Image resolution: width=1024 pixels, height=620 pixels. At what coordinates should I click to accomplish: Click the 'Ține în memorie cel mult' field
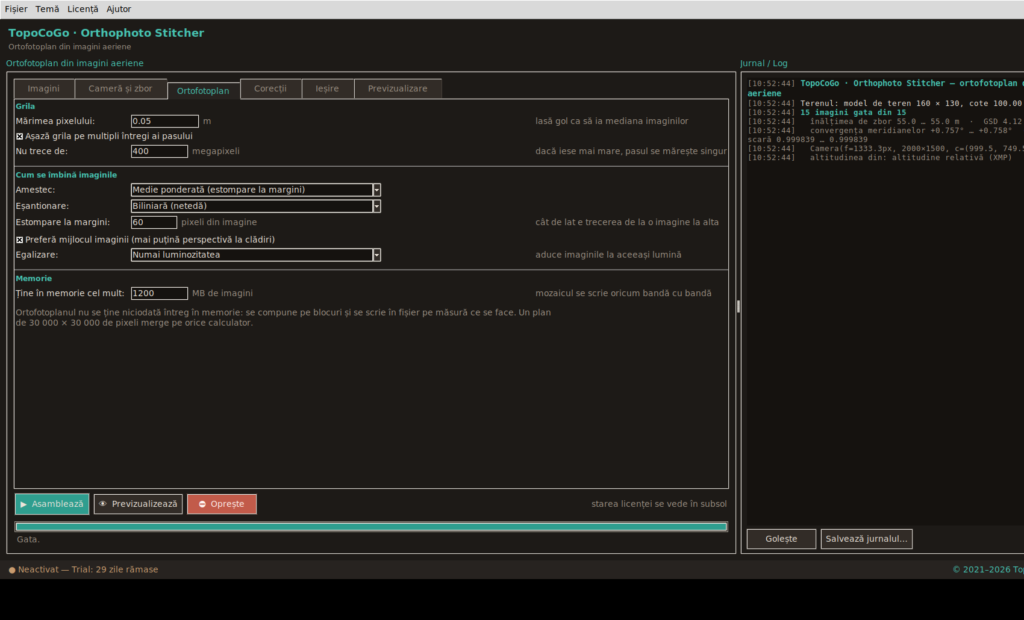pyautogui.click(x=159, y=293)
